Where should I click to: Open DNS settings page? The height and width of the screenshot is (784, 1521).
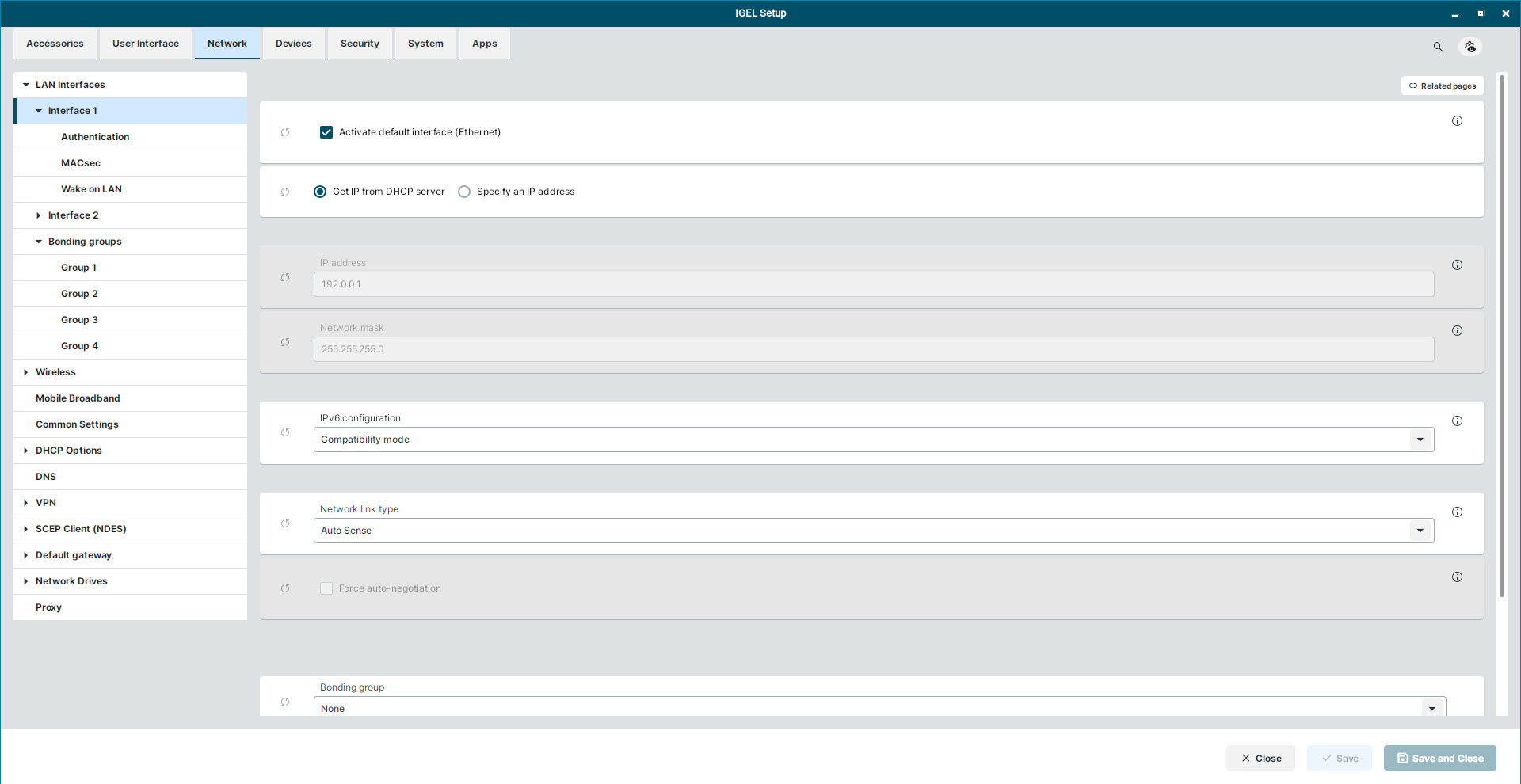(x=131, y=477)
